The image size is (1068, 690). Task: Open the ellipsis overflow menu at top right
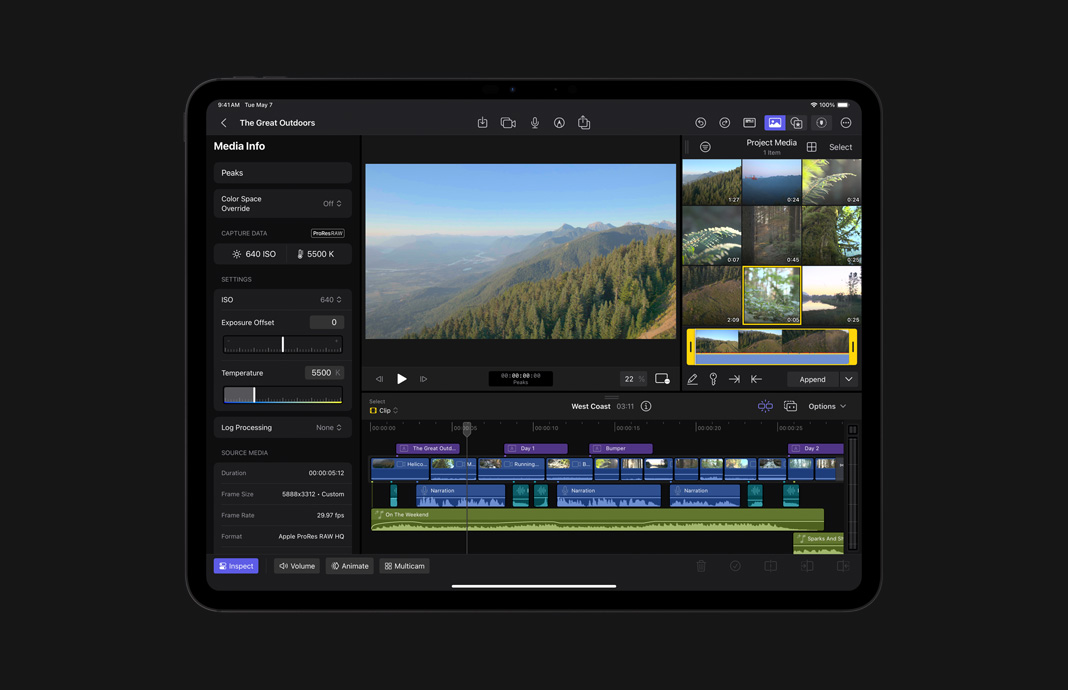pyautogui.click(x=845, y=122)
